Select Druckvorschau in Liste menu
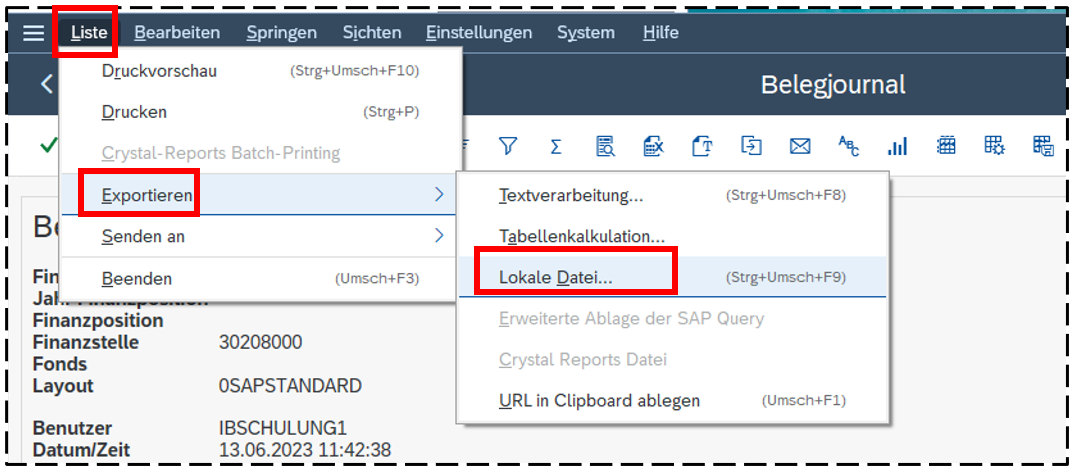The height and width of the screenshot is (470, 1073). [159, 71]
